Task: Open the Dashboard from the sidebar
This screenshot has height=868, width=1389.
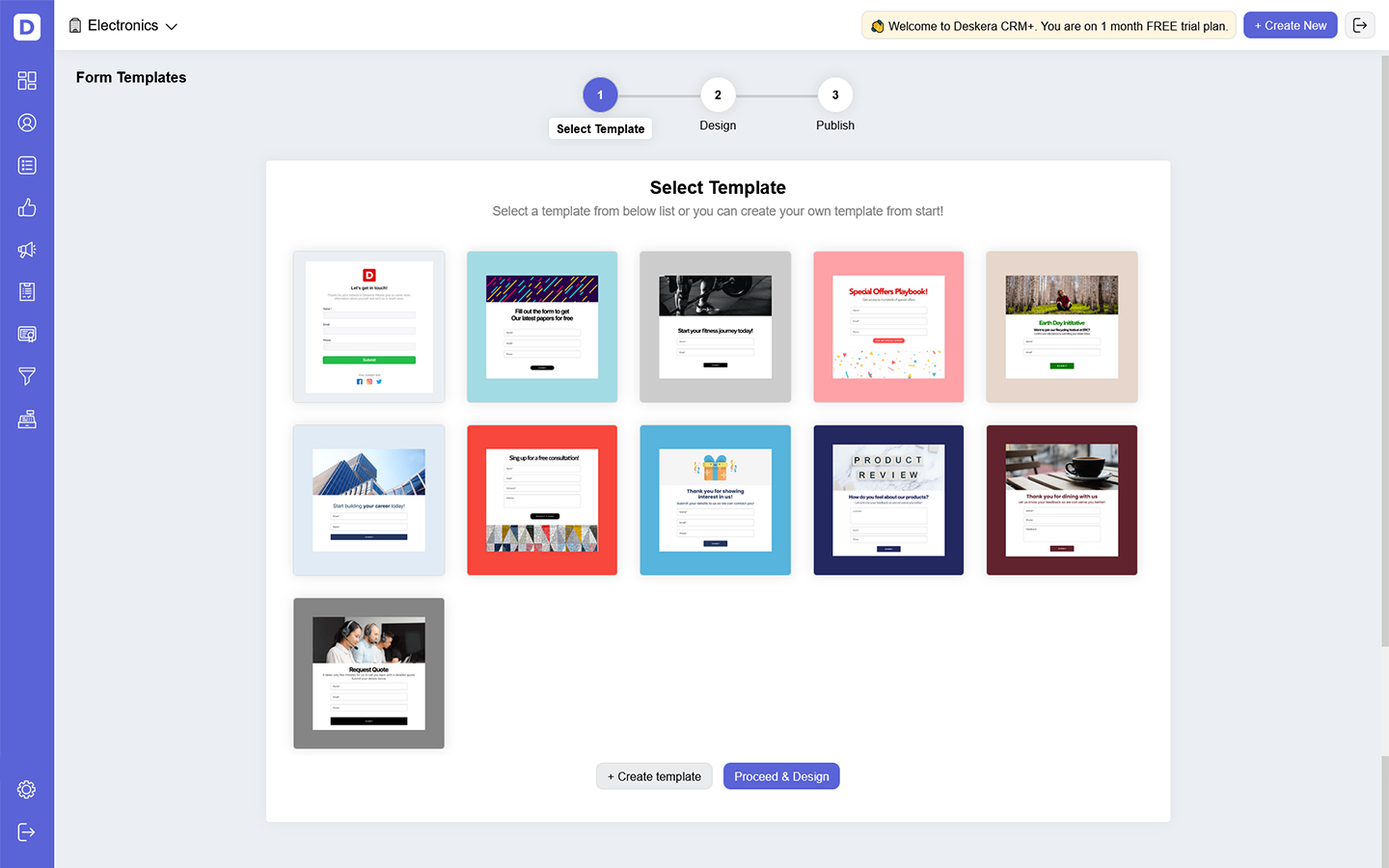Action: click(x=26, y=80)
